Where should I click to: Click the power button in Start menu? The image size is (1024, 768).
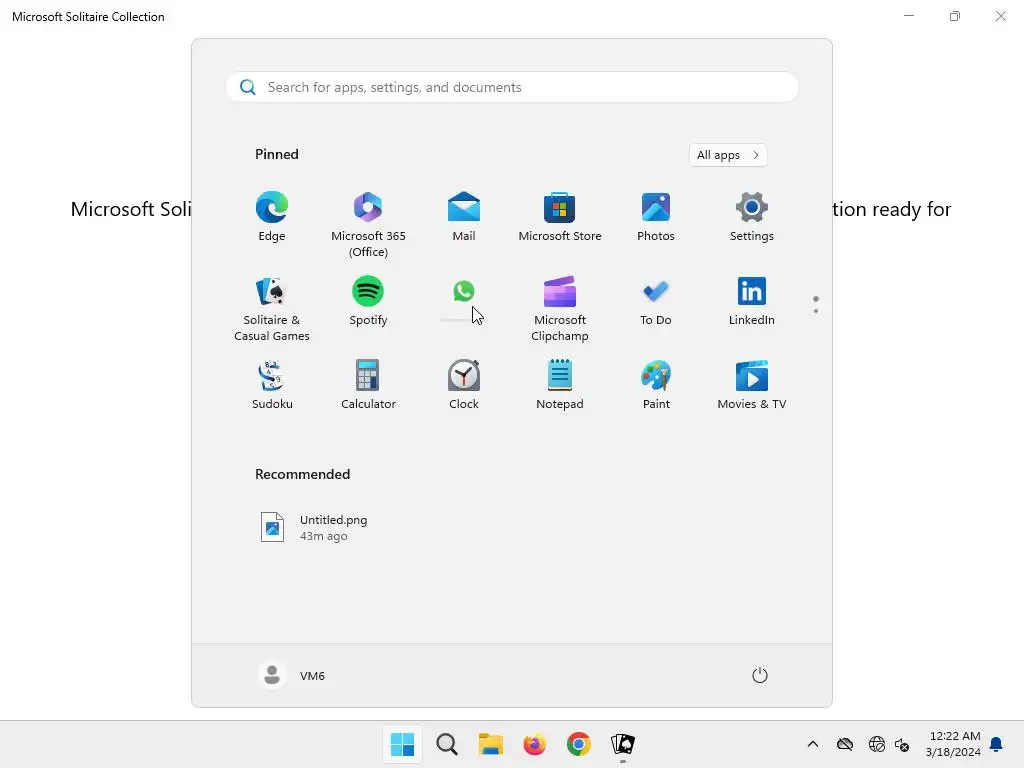point(760,675)
